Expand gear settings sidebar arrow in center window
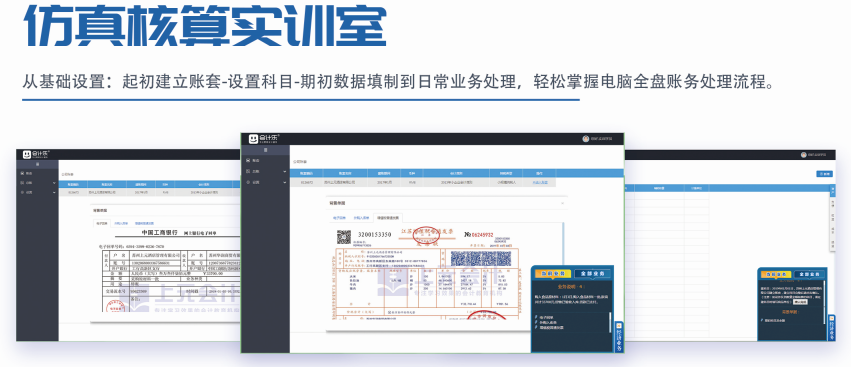The width and height of the screenshot is (851, 367). (285, 182)
